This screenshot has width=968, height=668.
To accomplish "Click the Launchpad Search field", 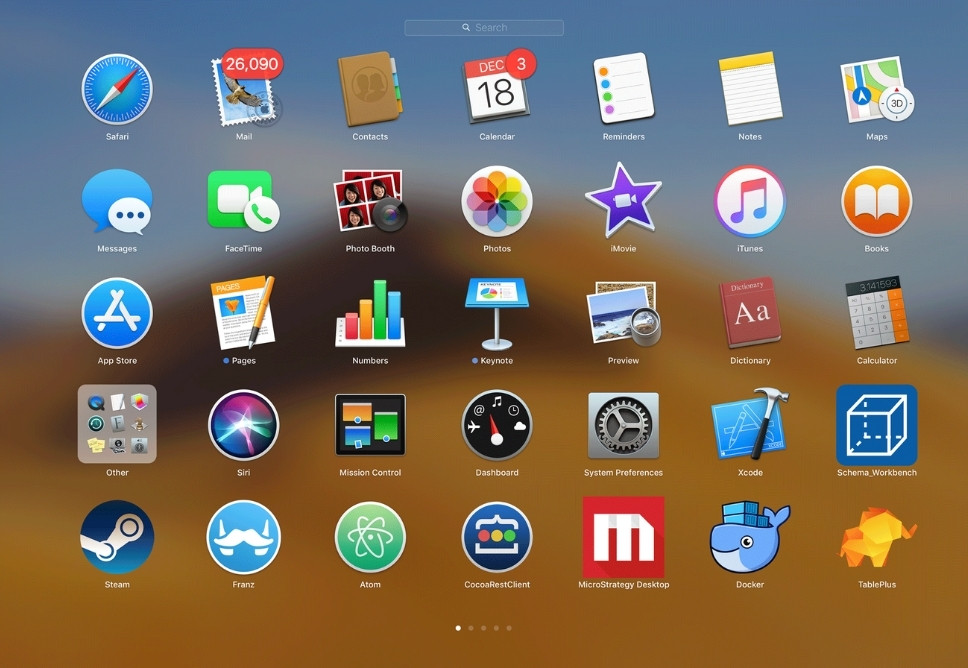I will [x=484, y=28].
